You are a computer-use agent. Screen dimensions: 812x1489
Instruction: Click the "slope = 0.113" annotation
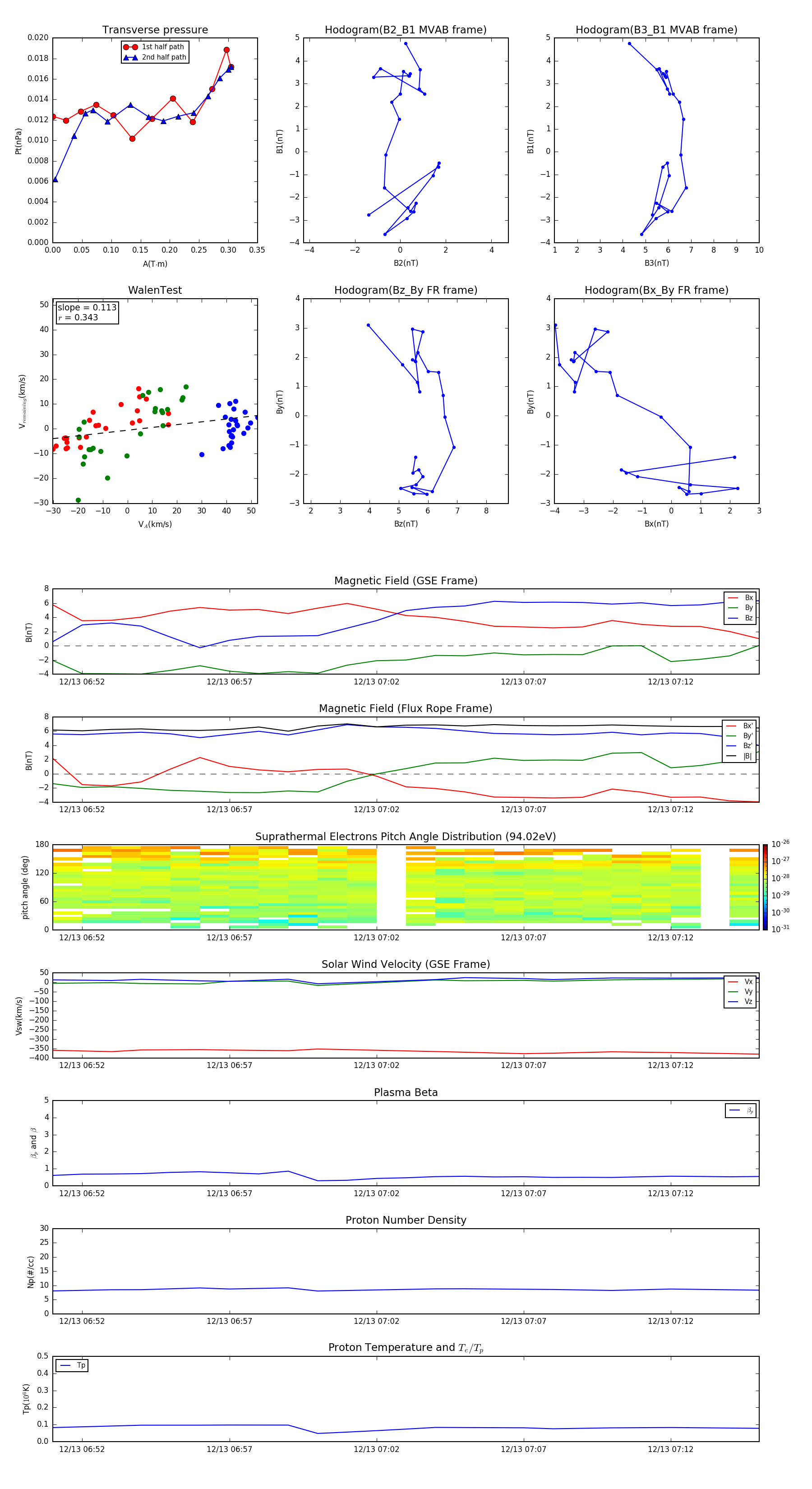coord(87,308)
